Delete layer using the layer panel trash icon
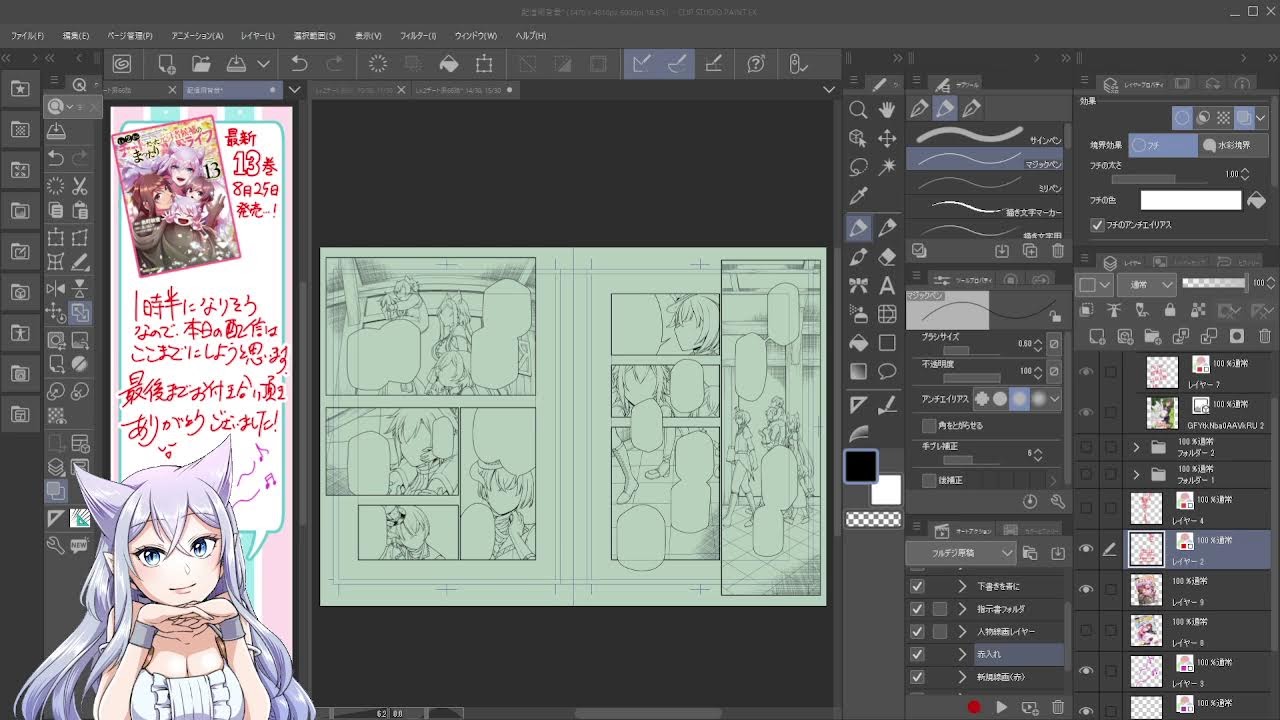The image size is (1280, 720). (1265, 336)
